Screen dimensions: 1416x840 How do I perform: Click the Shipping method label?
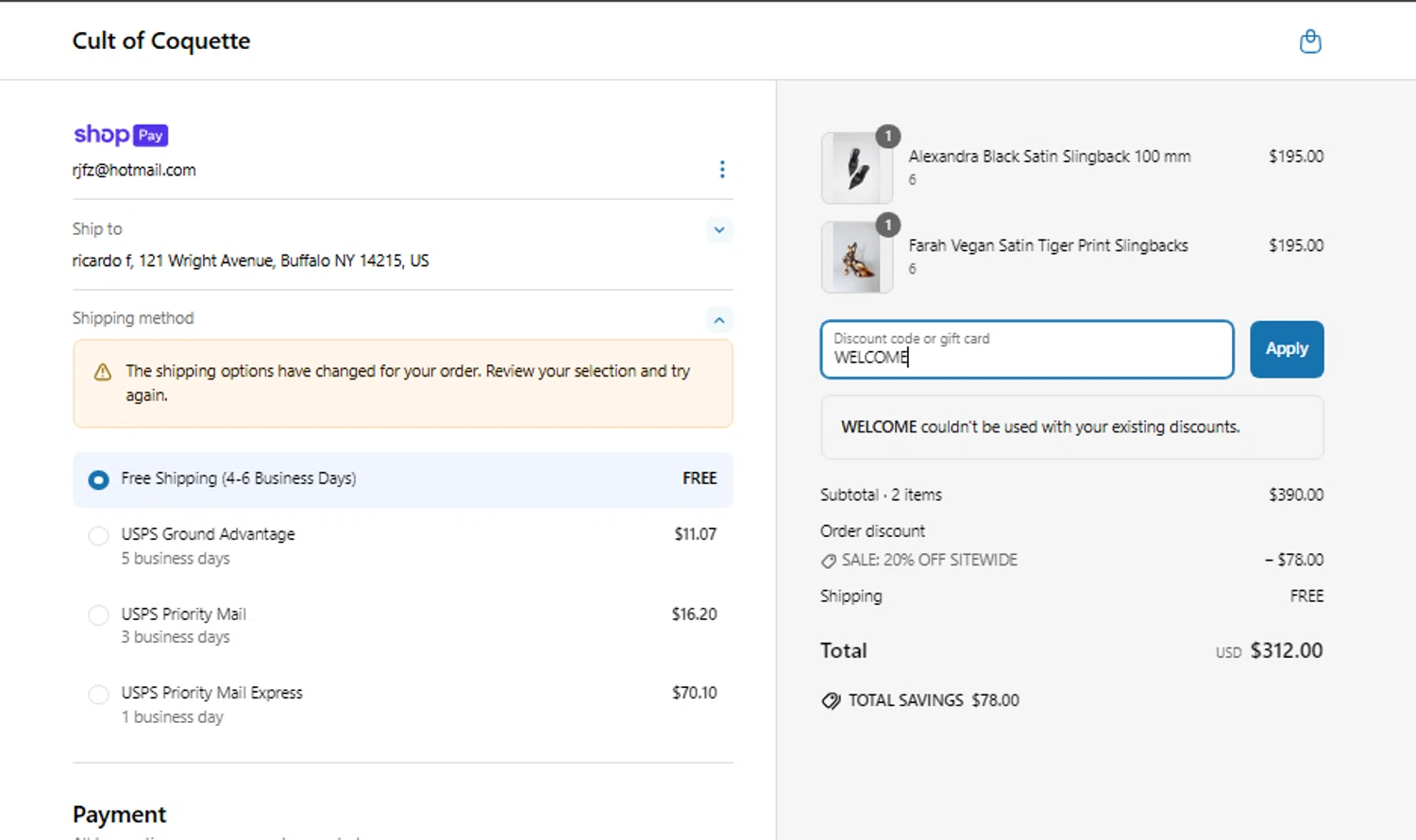133,318
